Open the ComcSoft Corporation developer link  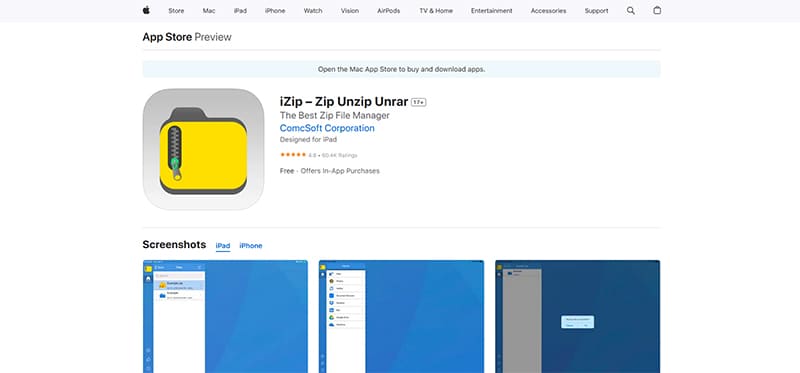click(x=327, y=128)
